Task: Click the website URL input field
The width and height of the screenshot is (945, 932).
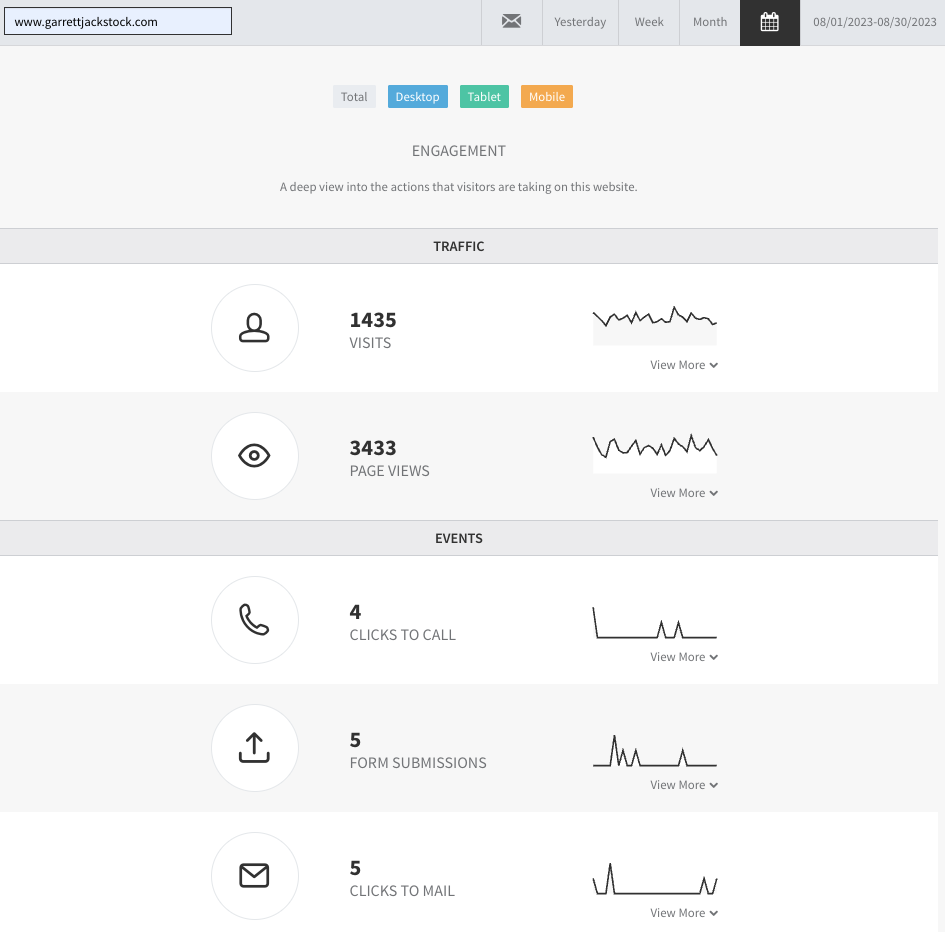Action: [x=118, y=21]
